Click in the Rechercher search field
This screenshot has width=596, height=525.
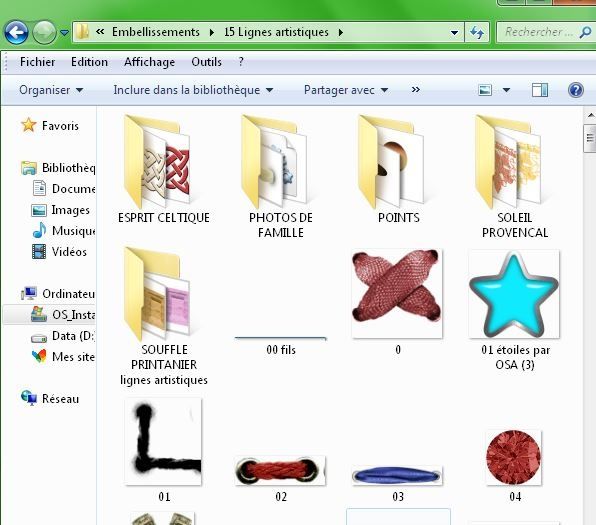click(539, 32)
